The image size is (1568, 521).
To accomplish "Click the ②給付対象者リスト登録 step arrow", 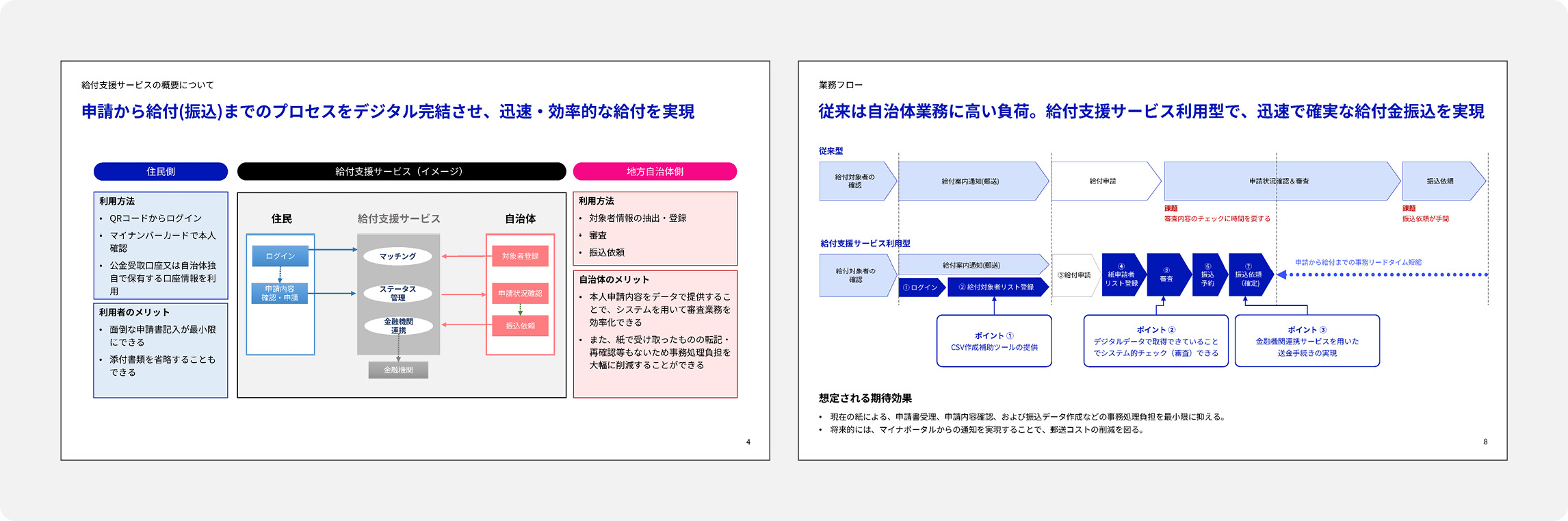I will [x=997, y=288].
